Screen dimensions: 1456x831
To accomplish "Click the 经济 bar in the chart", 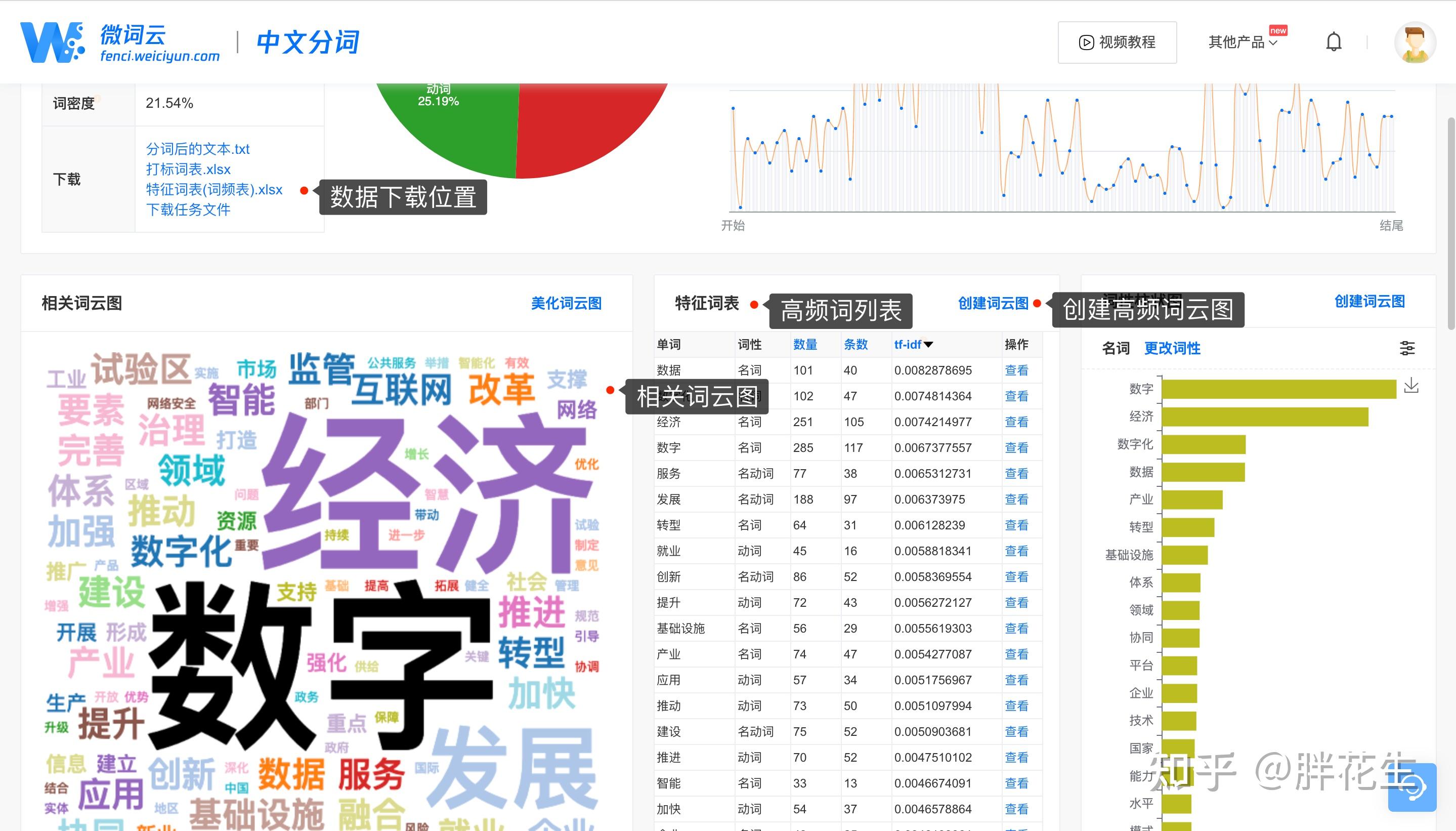I will (1265, 417).
